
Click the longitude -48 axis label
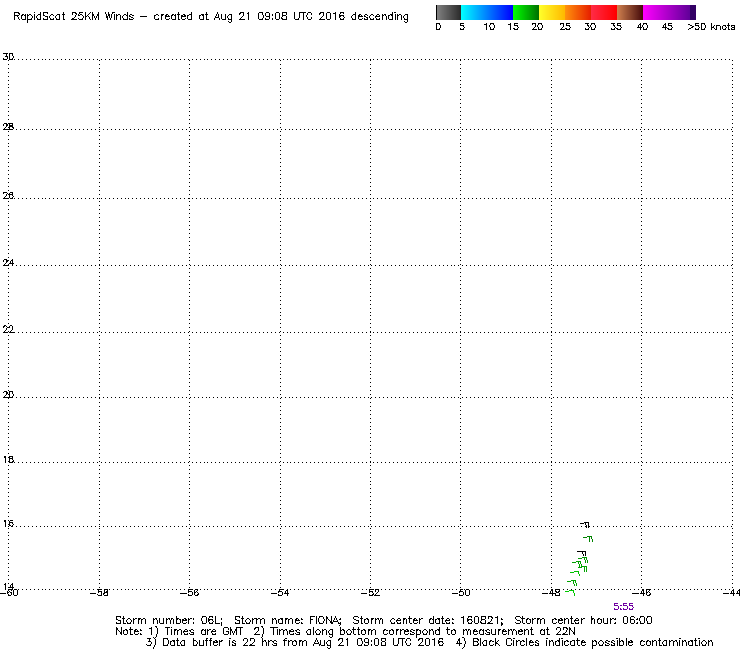551,593
